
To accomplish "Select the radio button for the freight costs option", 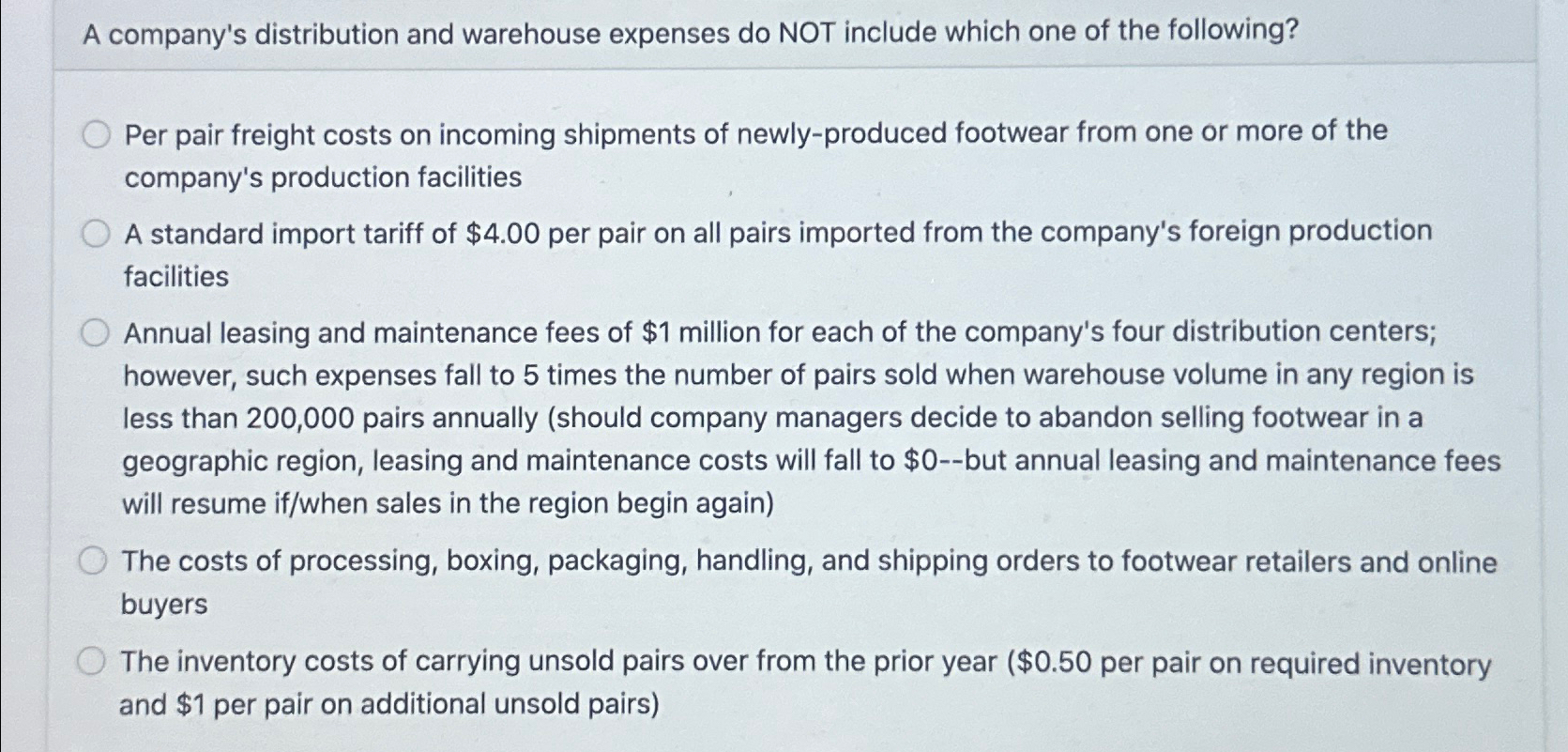I will coord(95,135).
